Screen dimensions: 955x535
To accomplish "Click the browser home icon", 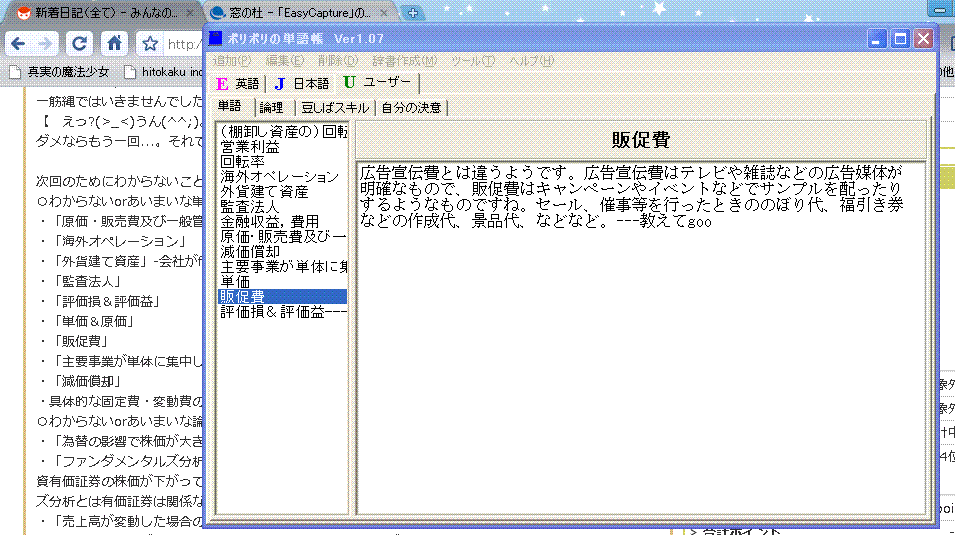I will click(115, 44).
